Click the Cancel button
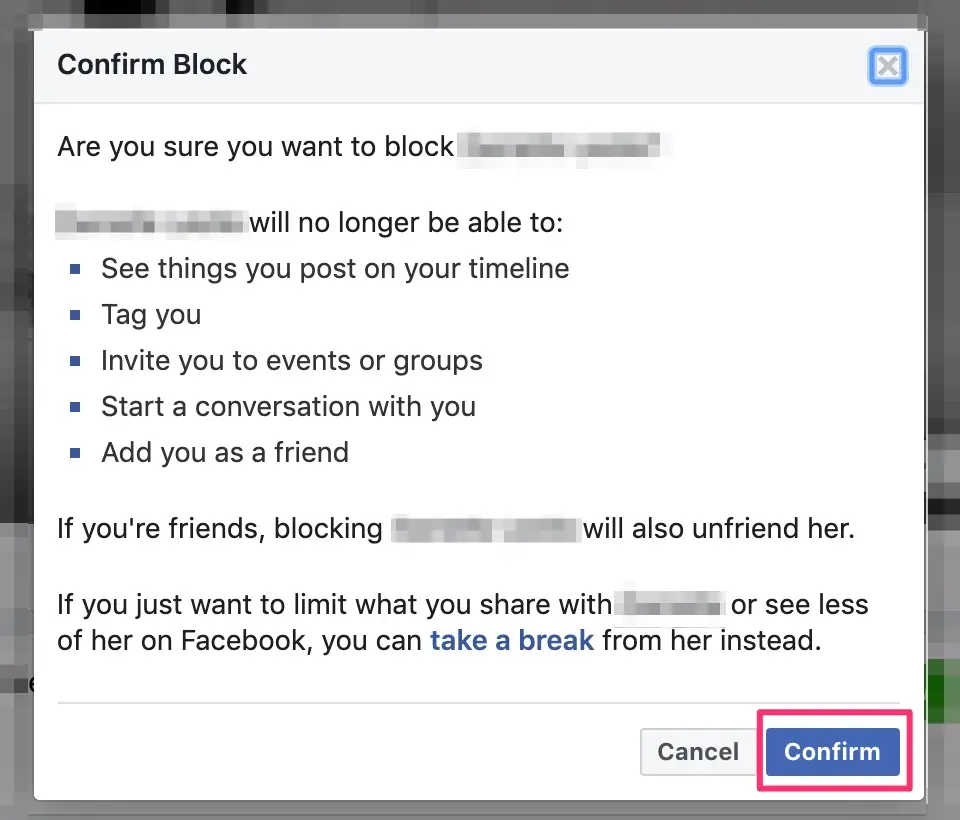 pyautogui.click(x=697, y=751)
